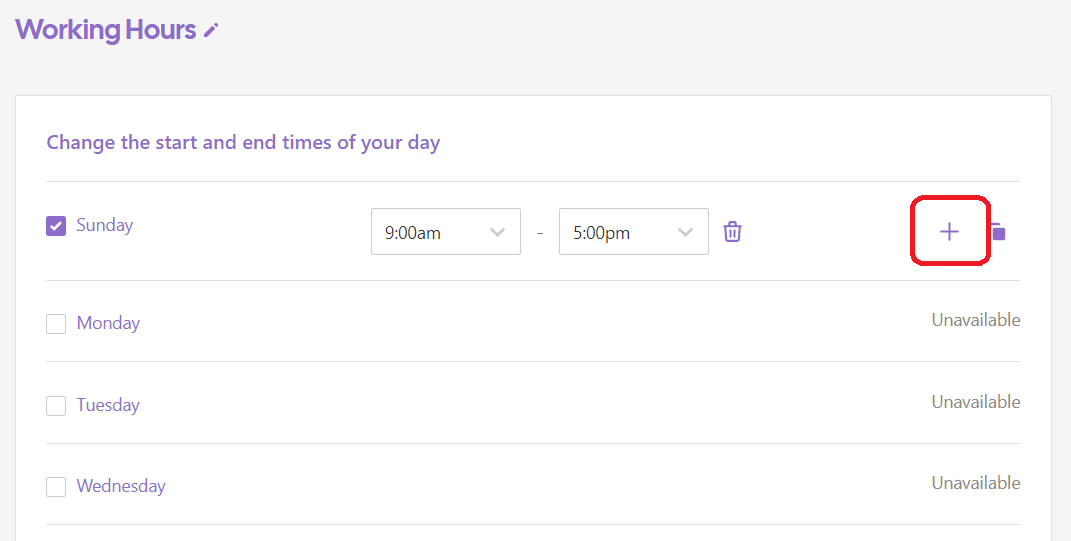Click the Monday day label

pos(108,323)
